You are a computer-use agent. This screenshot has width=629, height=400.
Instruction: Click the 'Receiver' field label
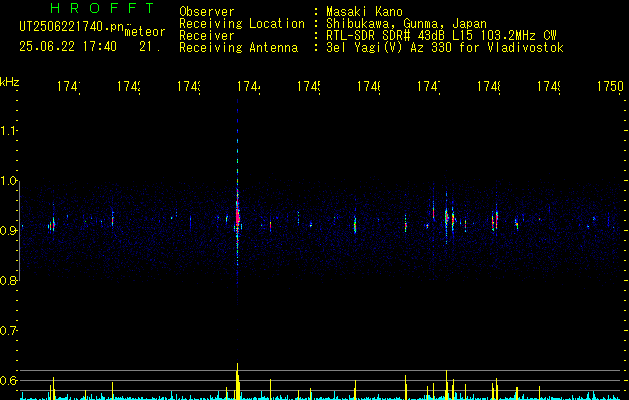tap(207, 36)
